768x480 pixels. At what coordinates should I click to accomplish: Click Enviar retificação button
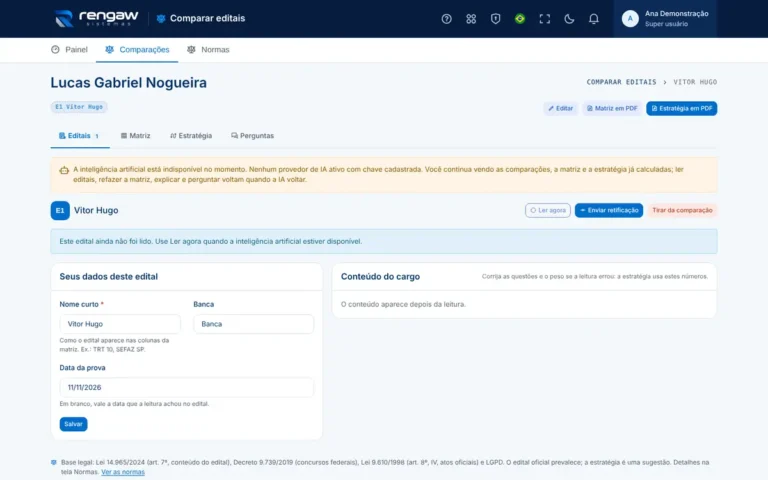609,210
